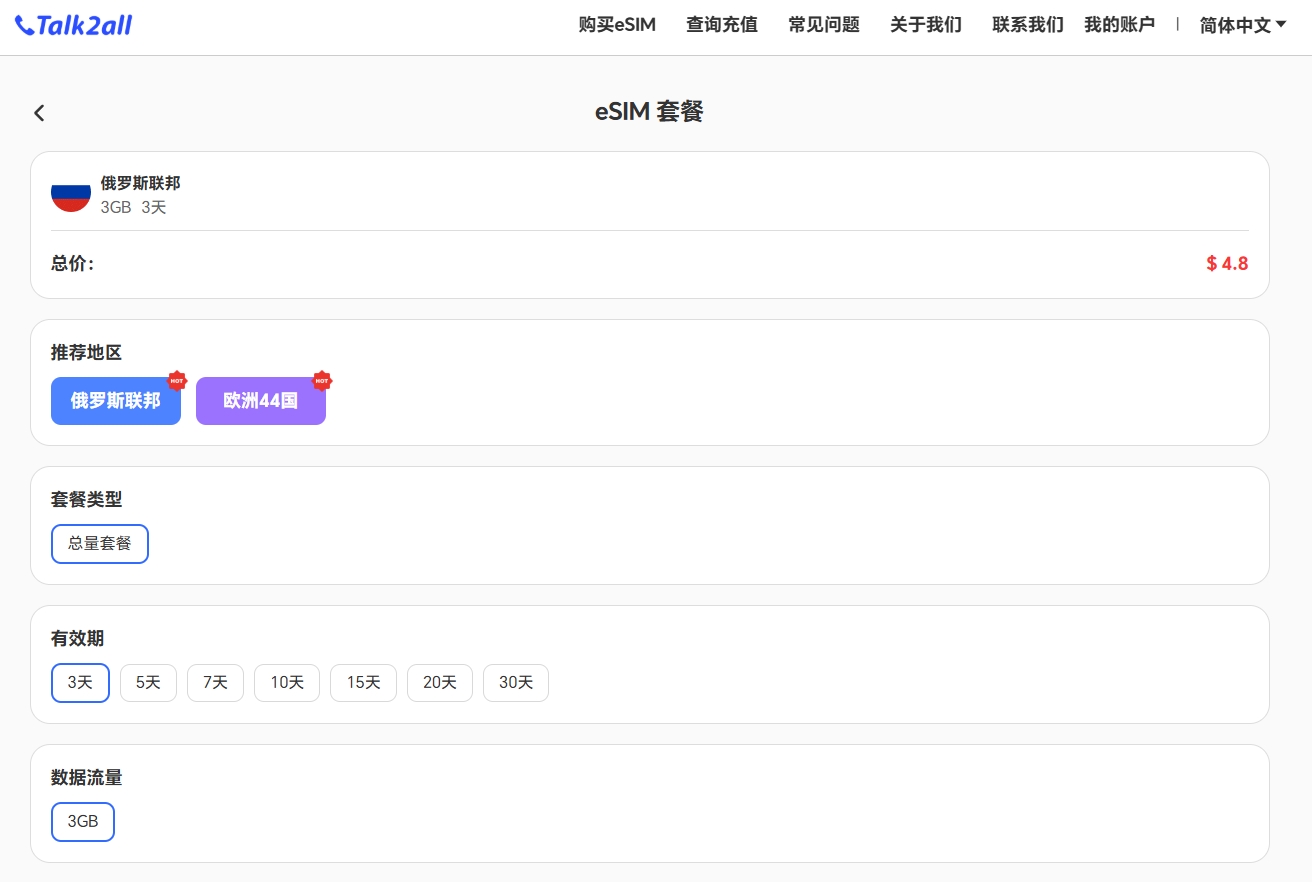Pick the 30天 validity option
Viewport: 1312px width, 882px height.
516,683
